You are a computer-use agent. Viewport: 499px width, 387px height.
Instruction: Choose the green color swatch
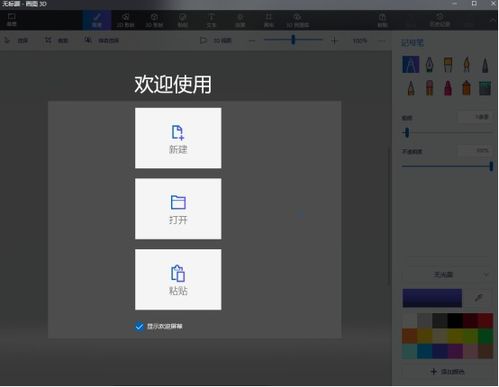pos(485,336)
